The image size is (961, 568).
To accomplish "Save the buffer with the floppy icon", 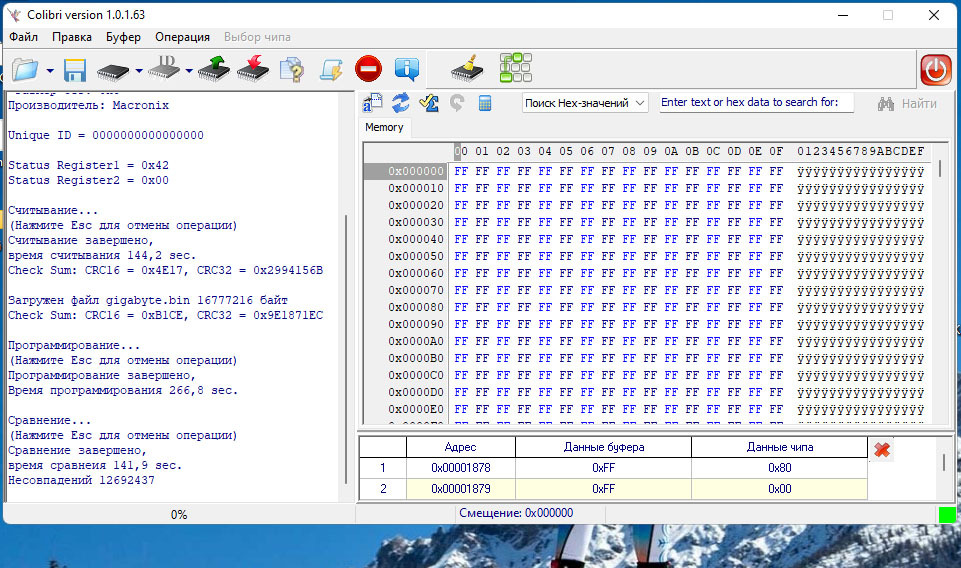I will pyautogui.click(x=75, y=70).
